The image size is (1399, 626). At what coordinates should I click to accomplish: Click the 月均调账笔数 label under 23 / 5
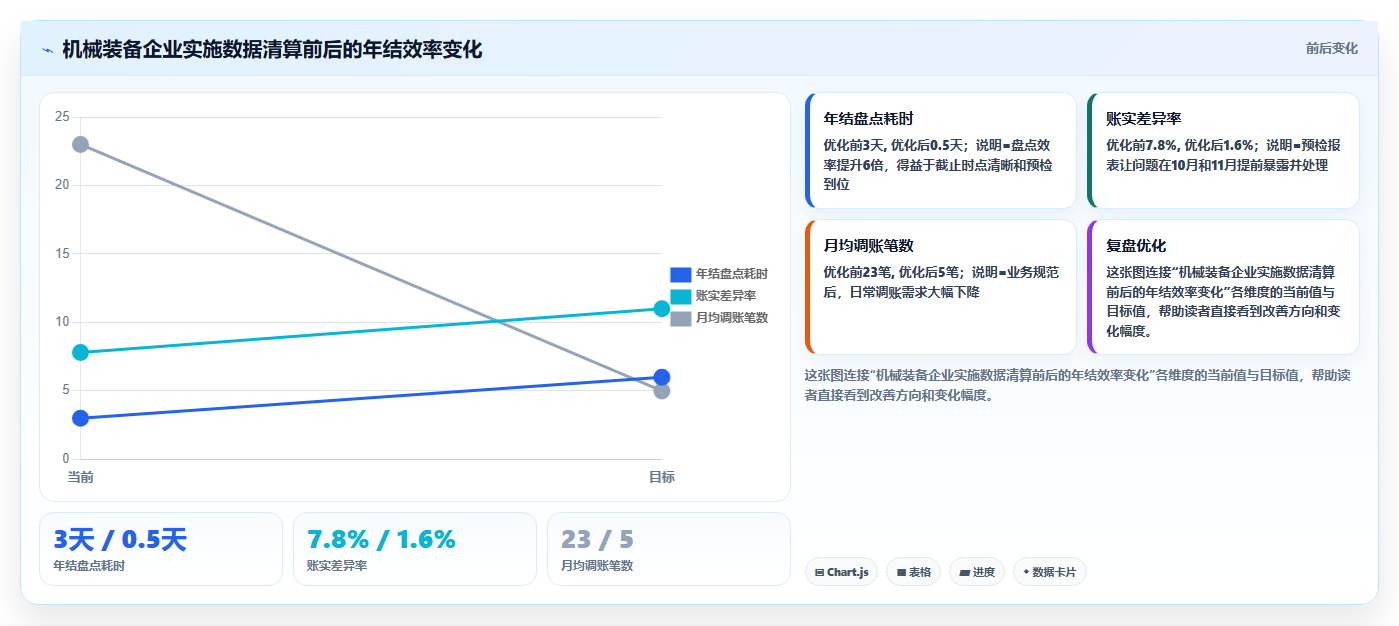pos(597,566)
